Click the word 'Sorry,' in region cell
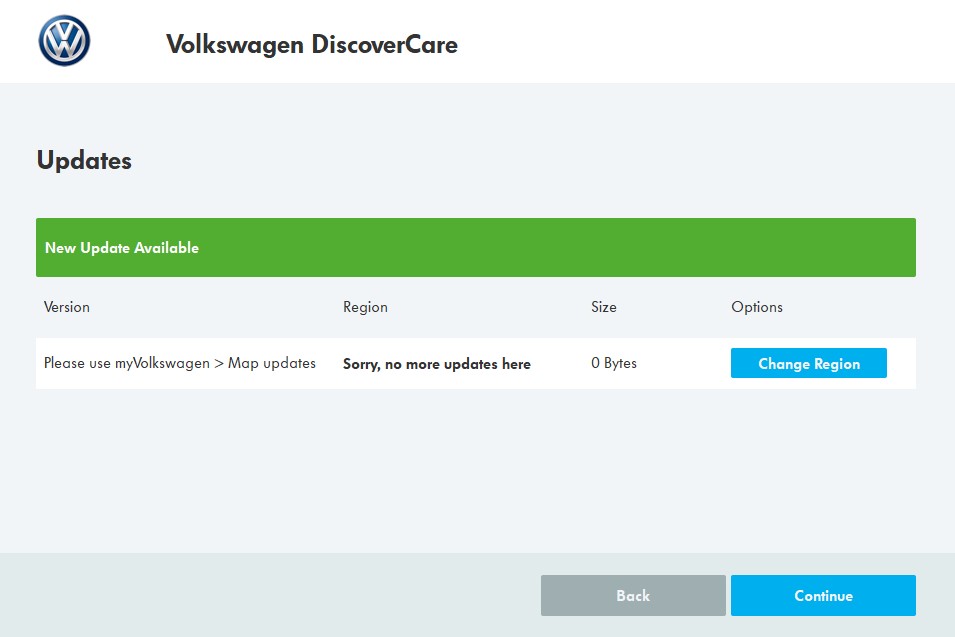This screenshot has width=955, height=637. pyautogui.click(x=362, y=364)
